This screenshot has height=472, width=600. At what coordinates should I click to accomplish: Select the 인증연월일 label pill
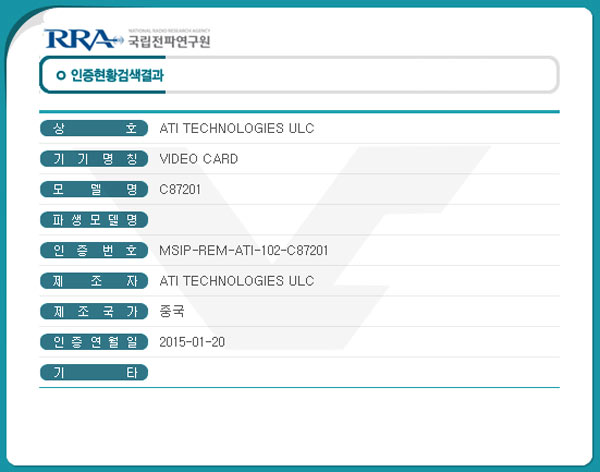pos(94,342)
